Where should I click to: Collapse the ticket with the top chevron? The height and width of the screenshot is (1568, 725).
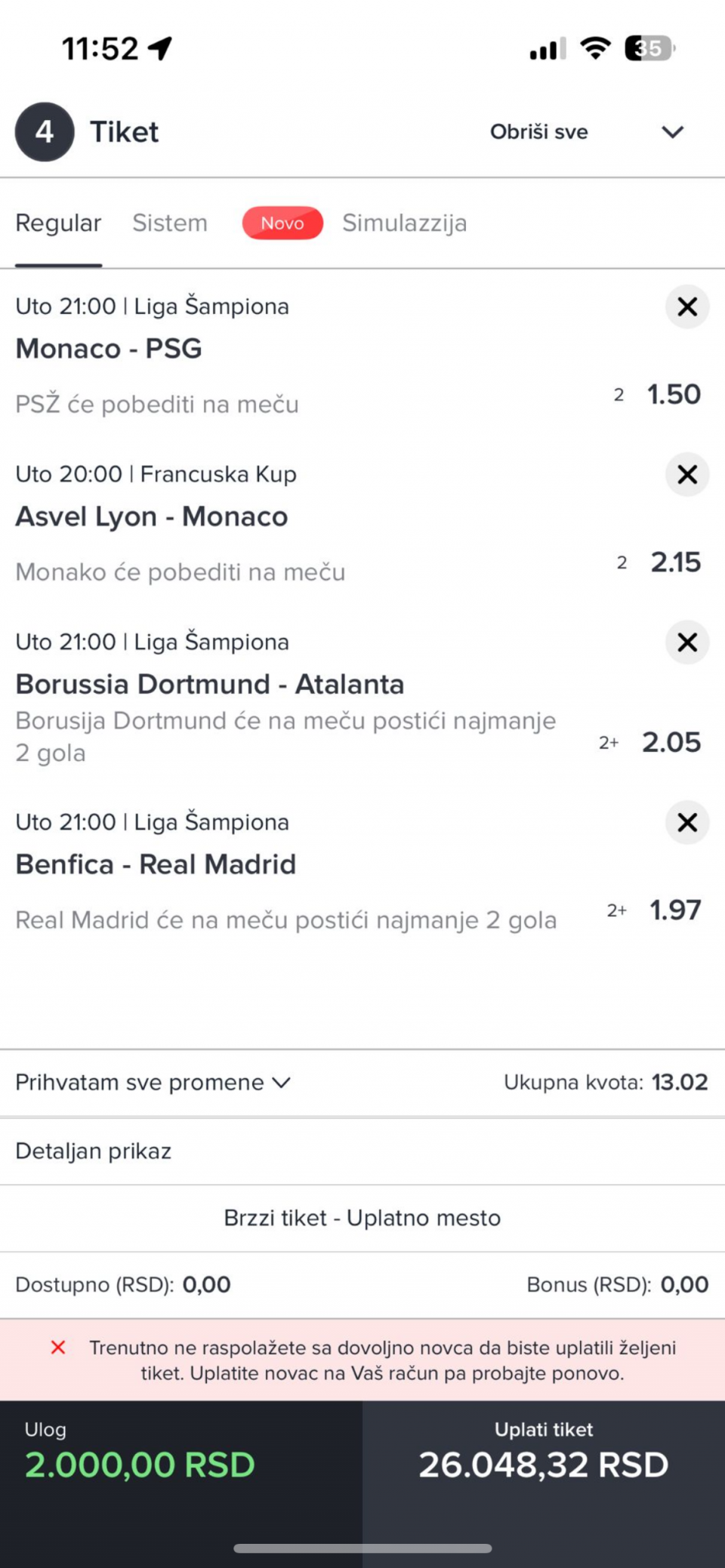(x=672, y=132)
